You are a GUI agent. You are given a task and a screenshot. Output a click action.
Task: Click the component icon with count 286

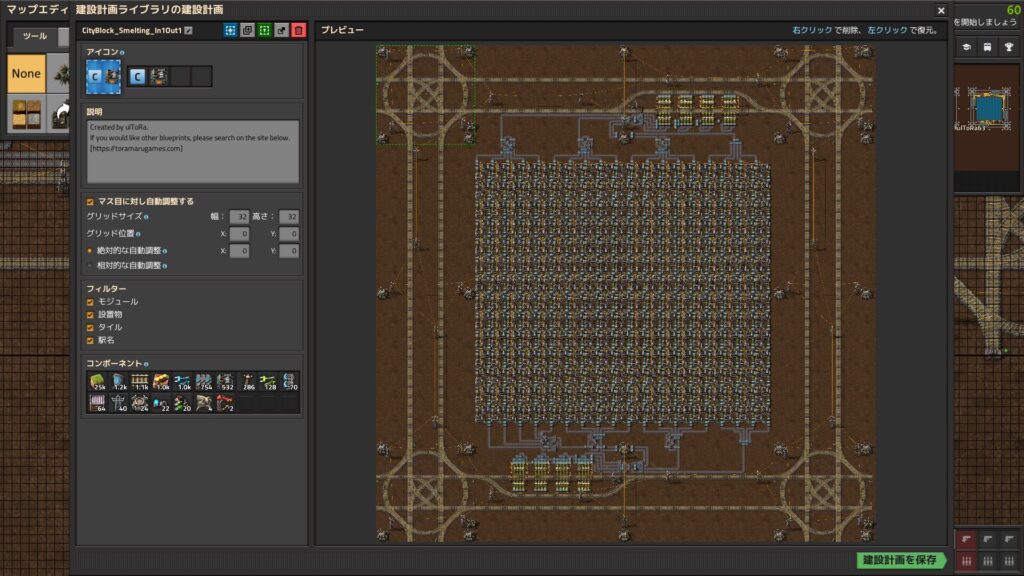point(247,382)
